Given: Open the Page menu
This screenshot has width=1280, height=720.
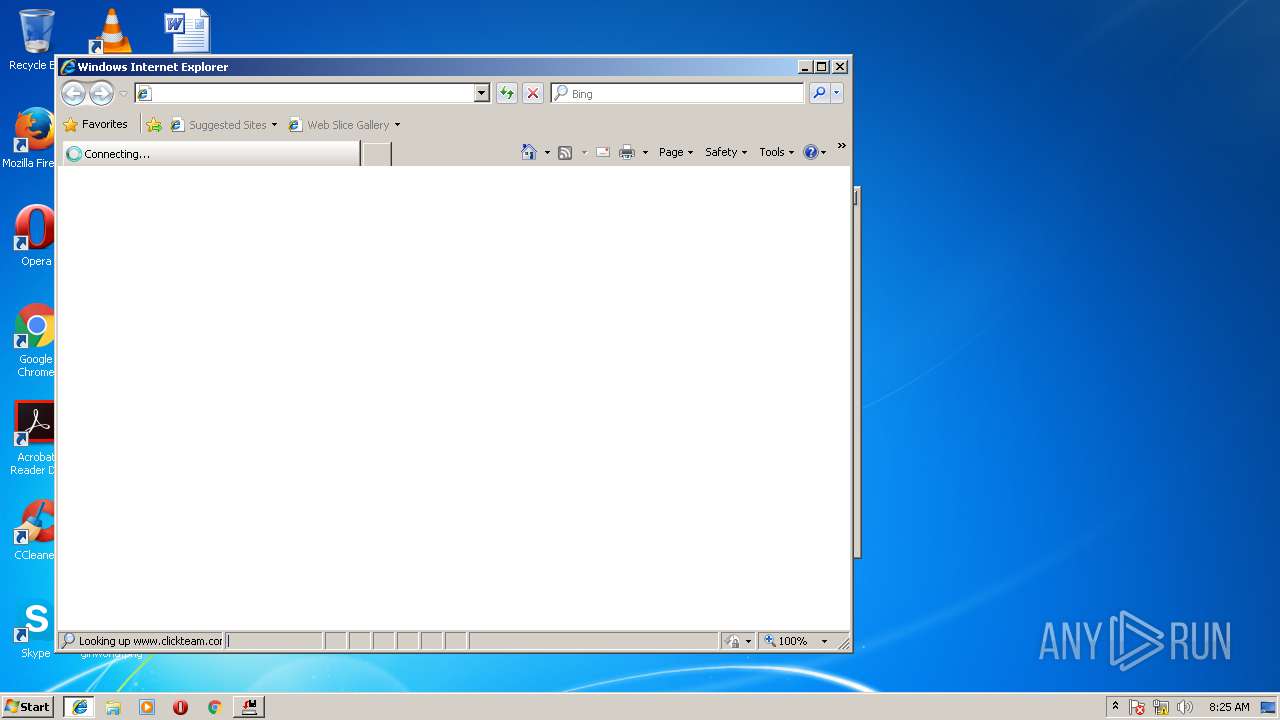Looking at the screenshot, I should [676, 152].
